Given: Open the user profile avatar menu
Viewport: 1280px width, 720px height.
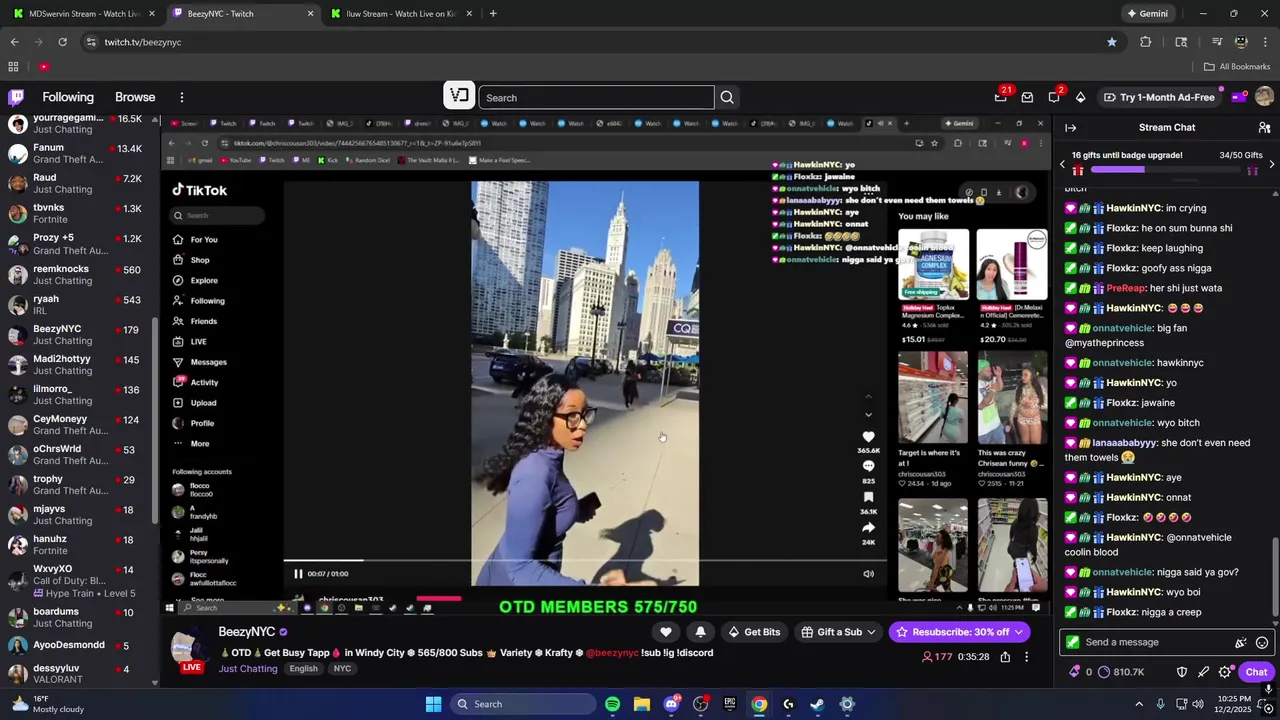Looking at the screenshot, I should click(1264, 97).
